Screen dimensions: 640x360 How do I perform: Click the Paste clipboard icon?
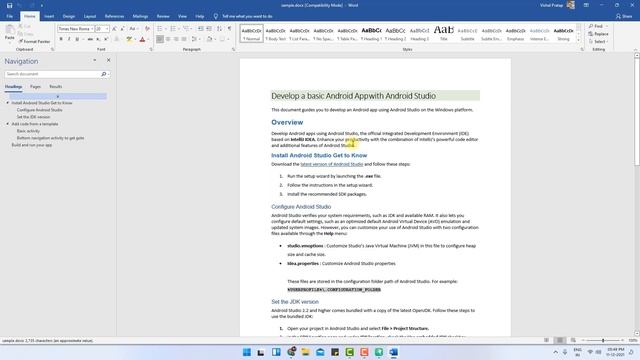[9, 30]
